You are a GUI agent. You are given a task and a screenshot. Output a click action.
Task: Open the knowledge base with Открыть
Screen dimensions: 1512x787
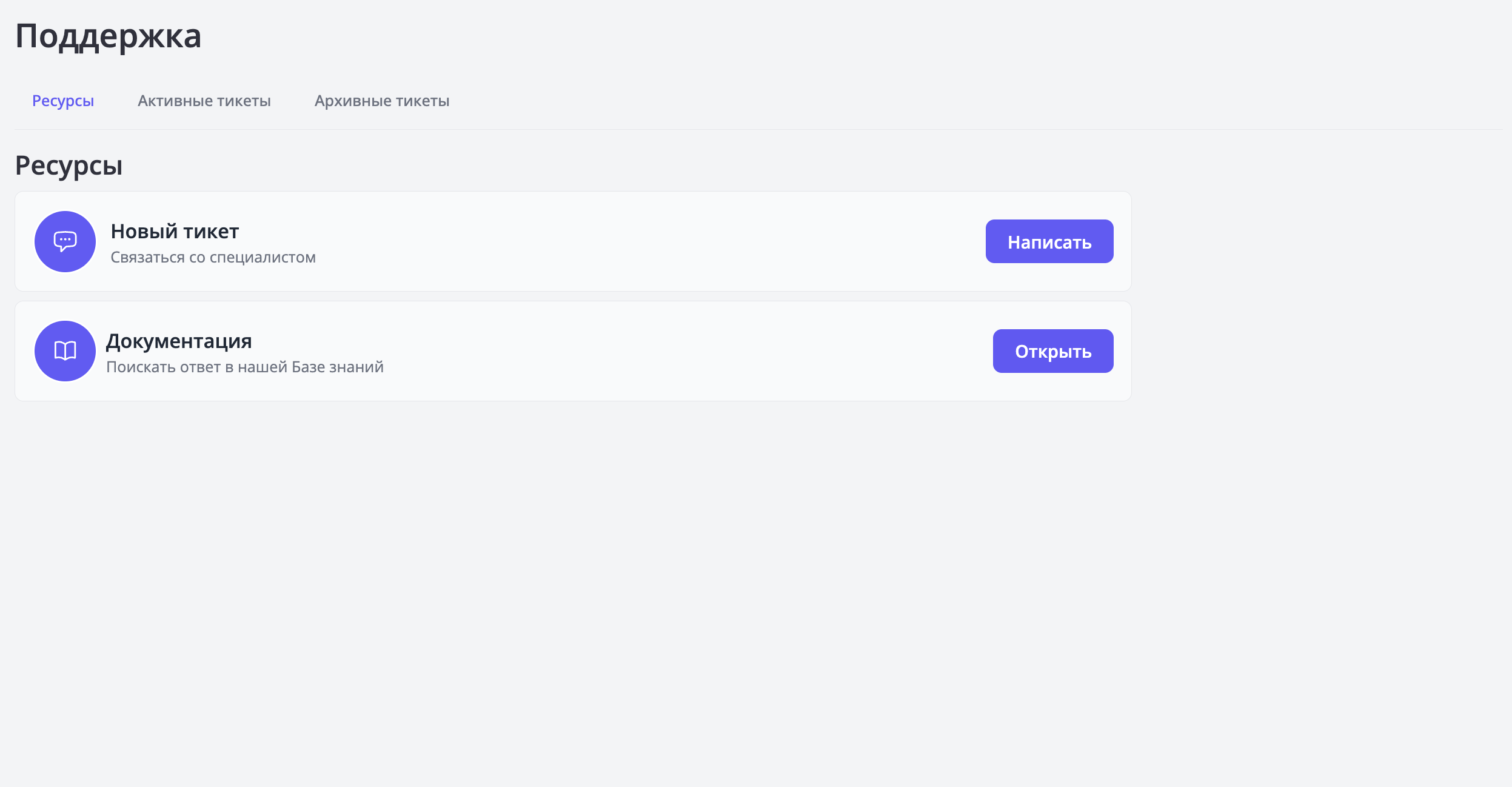coord(1052,350)
